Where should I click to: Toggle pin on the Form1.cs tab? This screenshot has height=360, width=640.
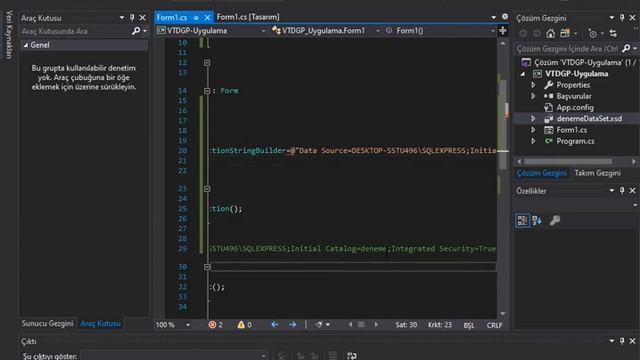point(196,18)
